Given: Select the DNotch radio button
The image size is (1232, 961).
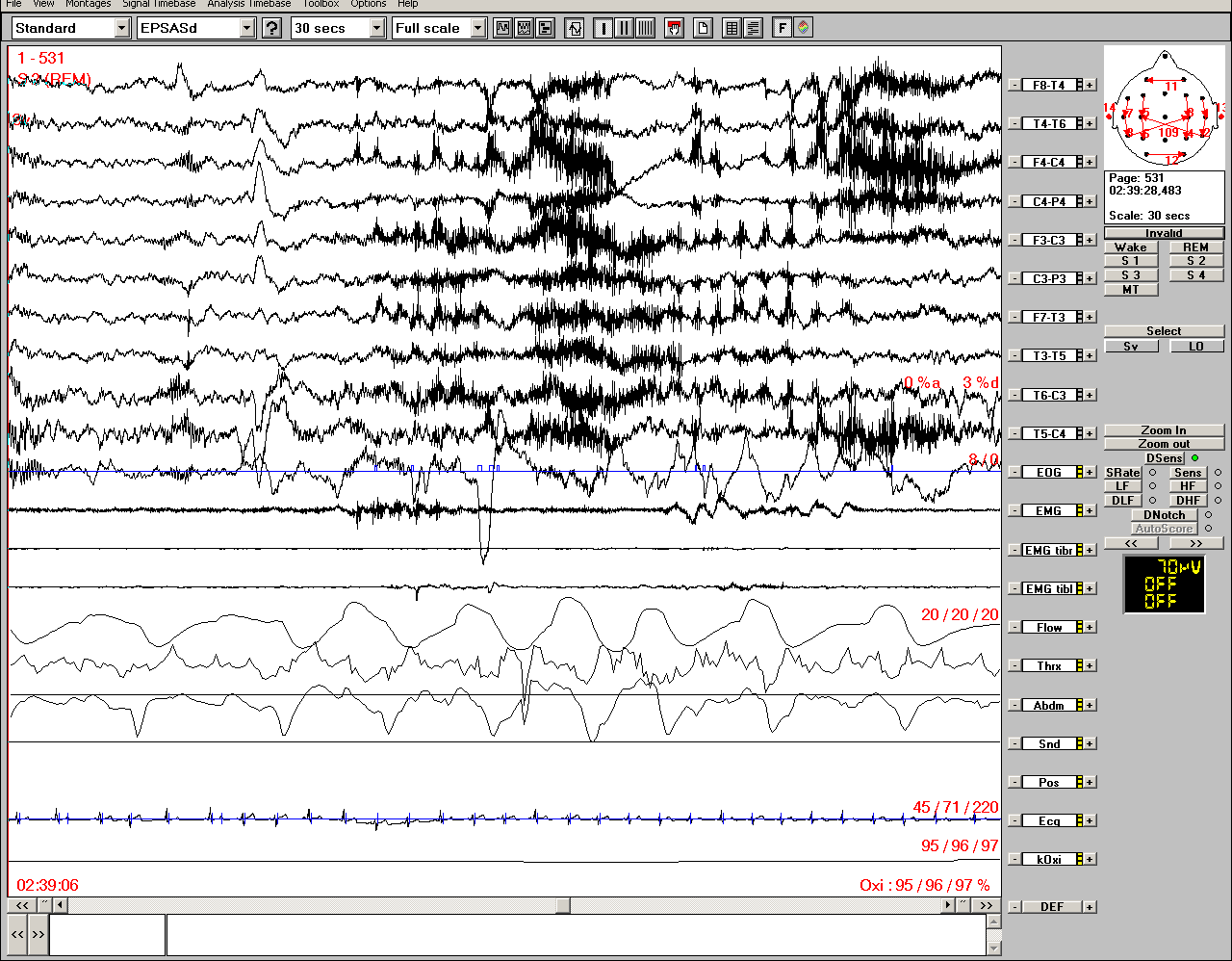Looking at the screenshot, I should pos(1208,515).
